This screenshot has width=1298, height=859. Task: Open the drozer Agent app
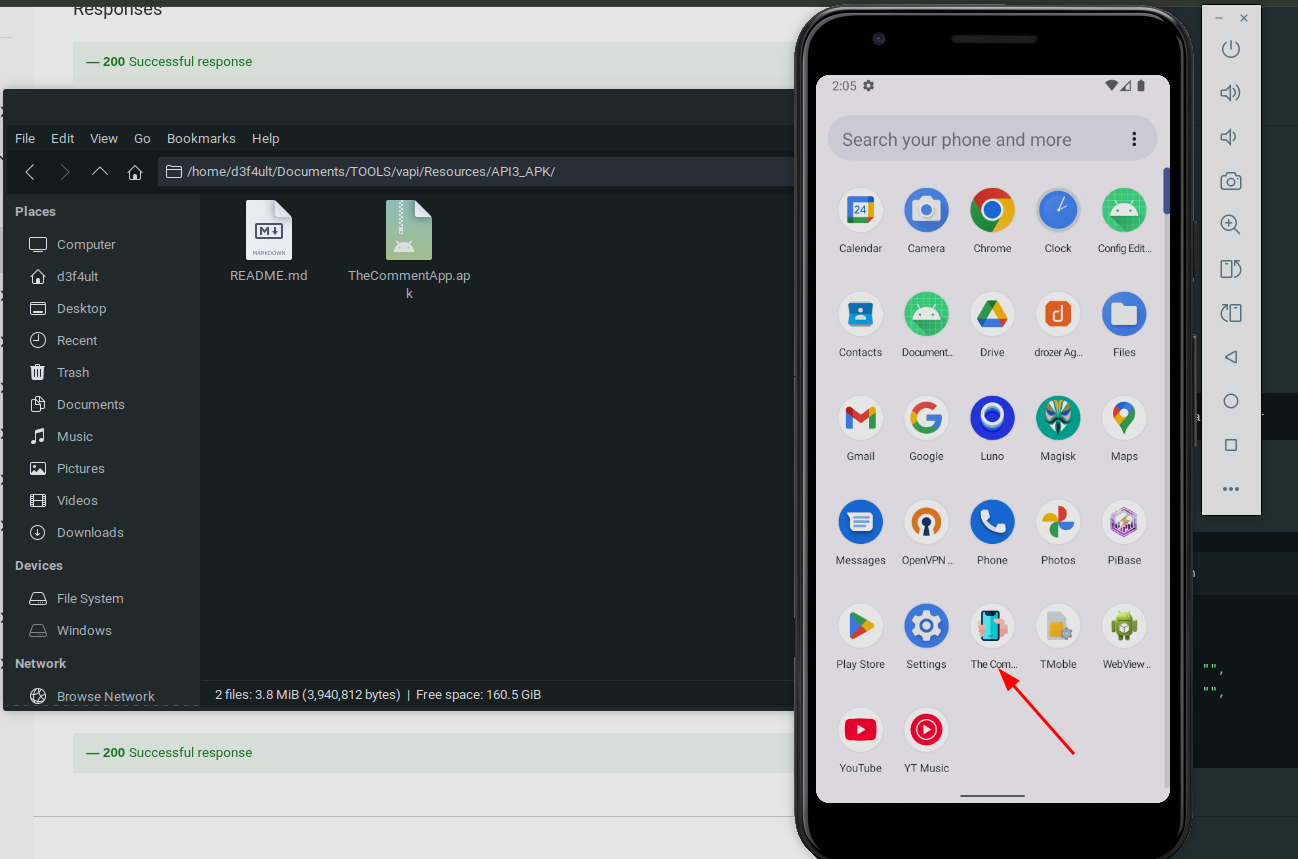tap(1058, 315)
